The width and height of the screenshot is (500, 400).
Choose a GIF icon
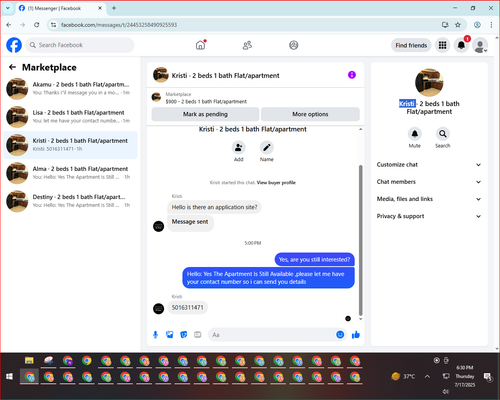point(198,335)
